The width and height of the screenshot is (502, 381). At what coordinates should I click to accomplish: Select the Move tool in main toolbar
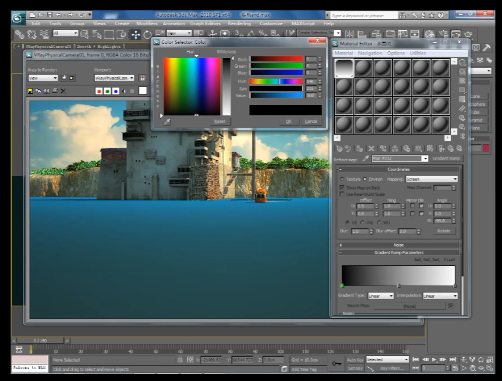point(136,34)
